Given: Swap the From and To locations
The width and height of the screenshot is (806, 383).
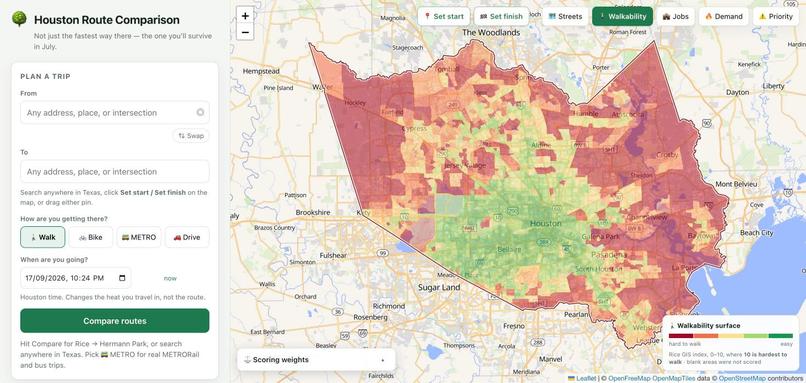Looking at the screenshot, I should [191, 136].
